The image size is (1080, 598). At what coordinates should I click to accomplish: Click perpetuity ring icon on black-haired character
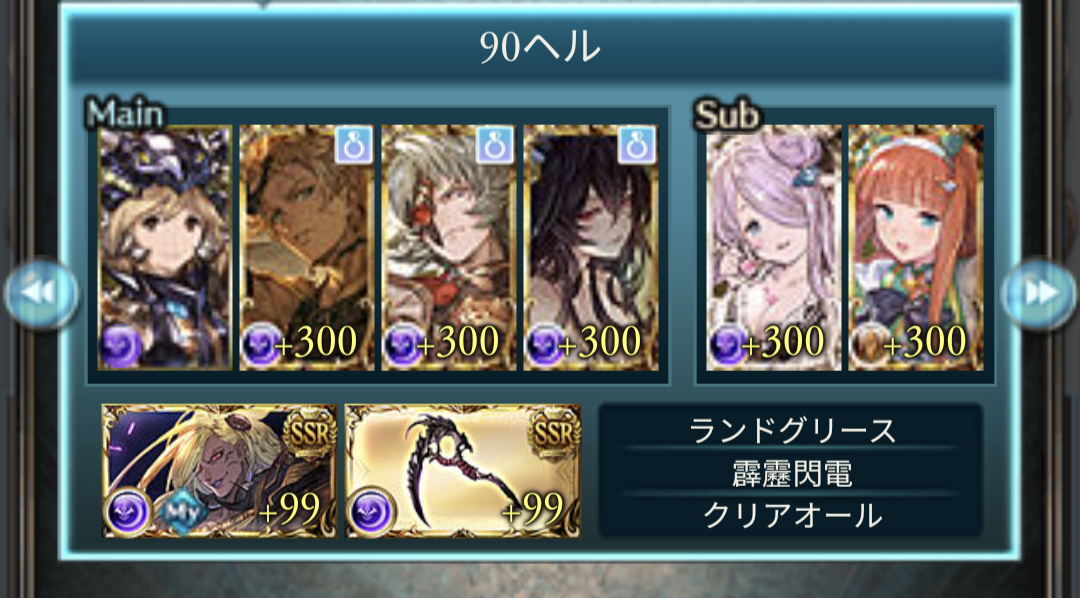(x=637, y=145)
